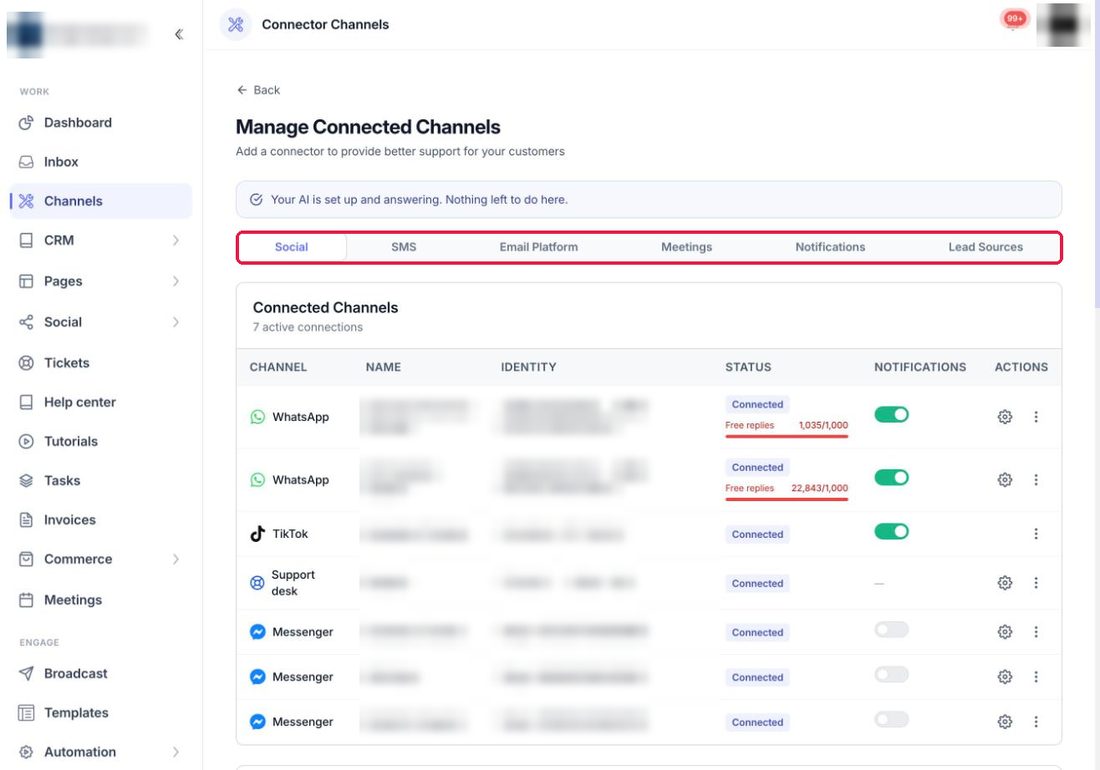Switch to the Email Platform tab
Viewport: 1100px width, 770px height.
pyautogui.click(x=539, y=247)
